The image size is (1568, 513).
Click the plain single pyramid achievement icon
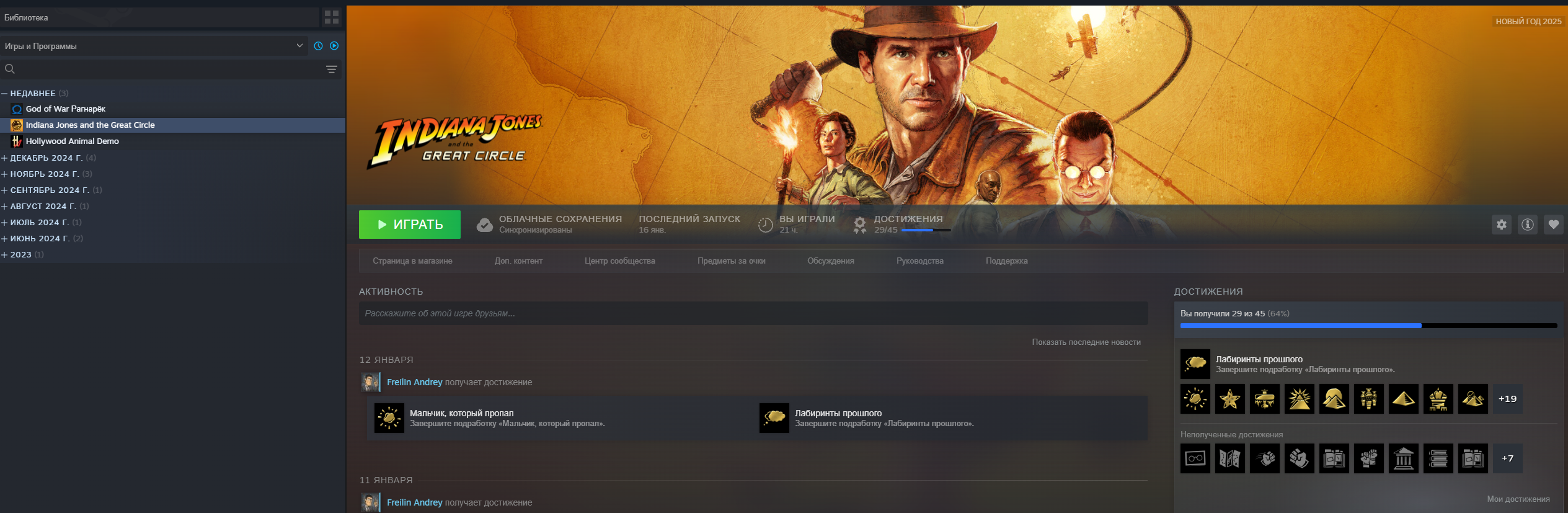(x=1404, y=399)
